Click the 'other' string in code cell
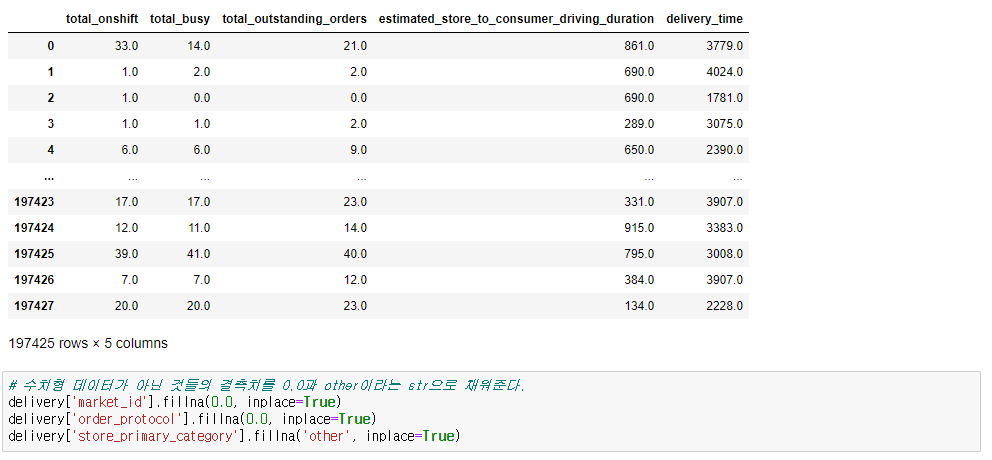992x460 pixels. [327, 436]
